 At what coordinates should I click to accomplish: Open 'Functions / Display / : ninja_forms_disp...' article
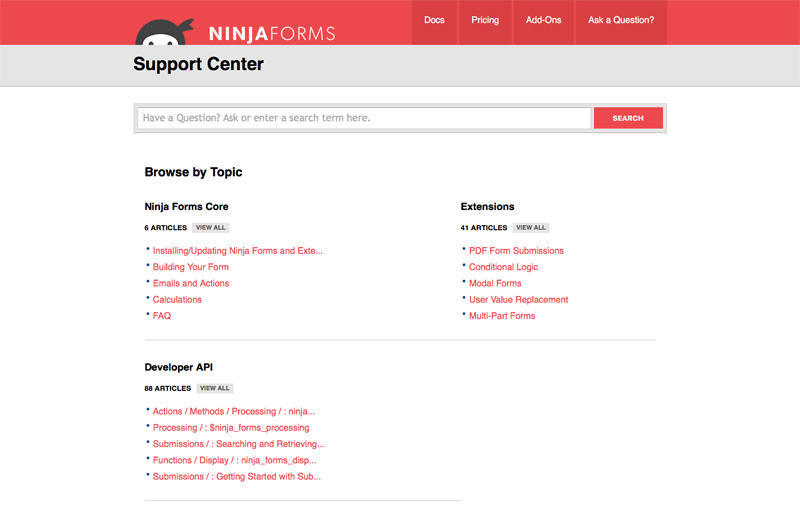[x=235, y=460]
